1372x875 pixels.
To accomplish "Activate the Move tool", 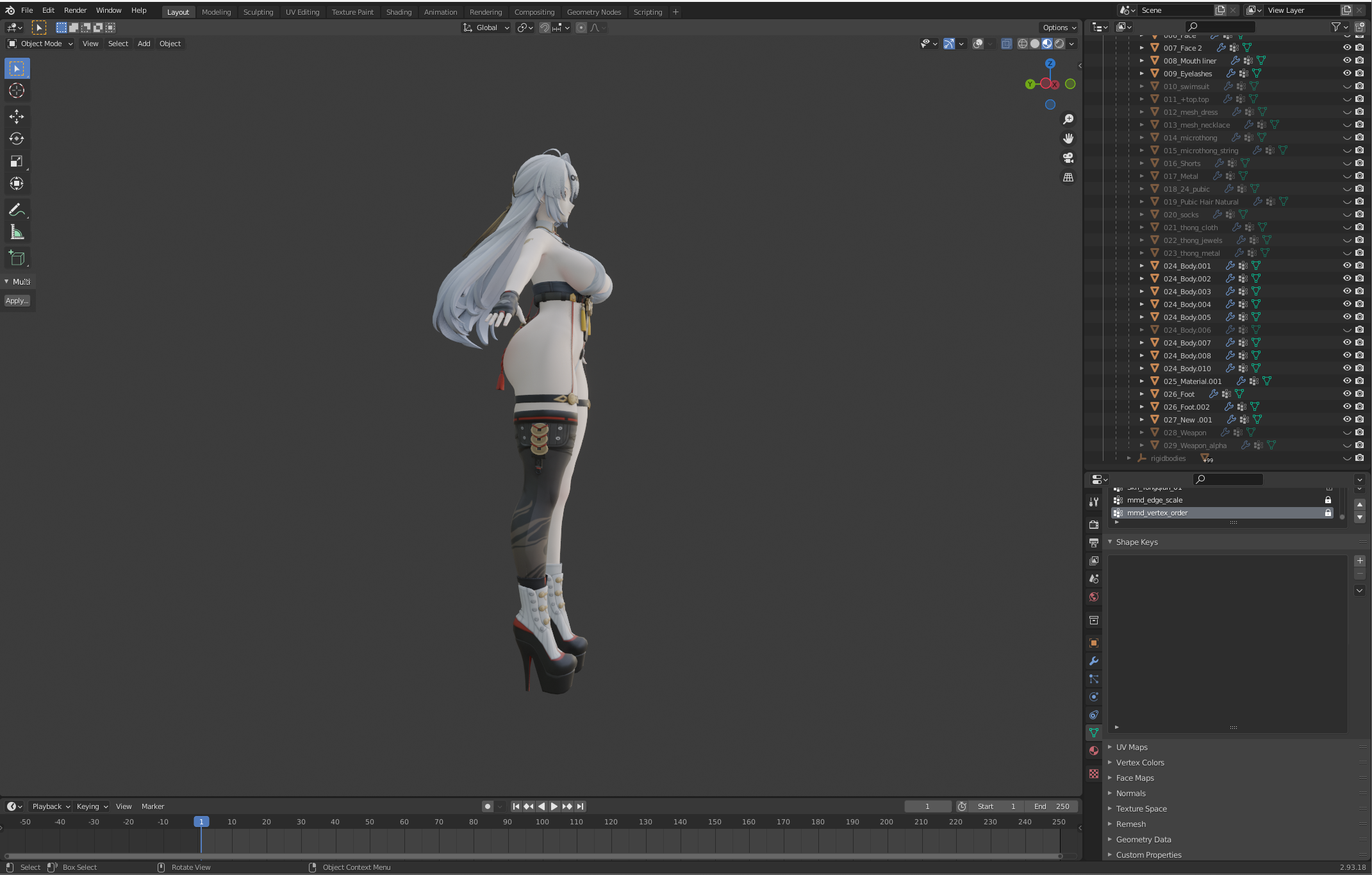I will [x=17, y=117].
